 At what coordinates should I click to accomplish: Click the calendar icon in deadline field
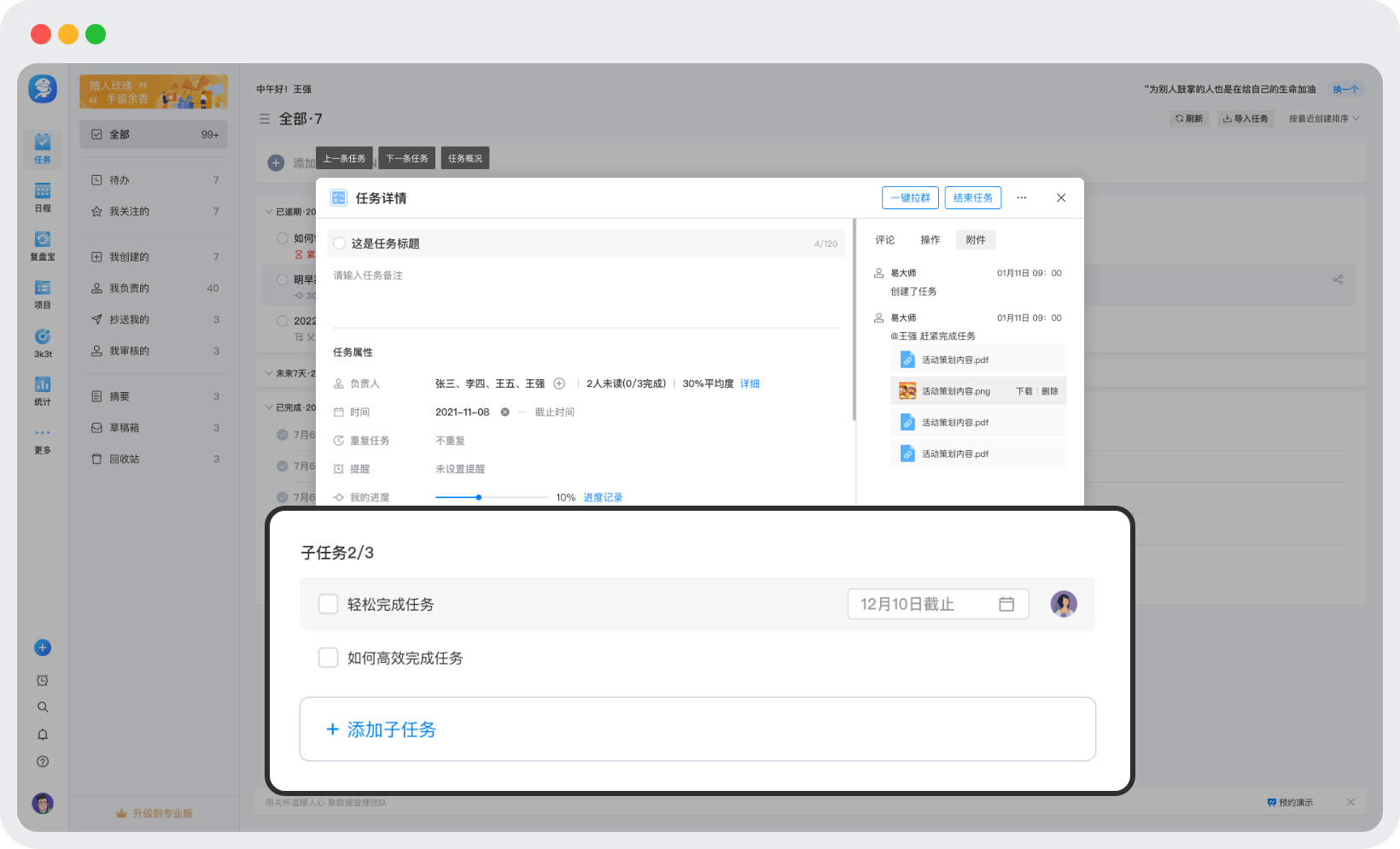click(1006, 604)
